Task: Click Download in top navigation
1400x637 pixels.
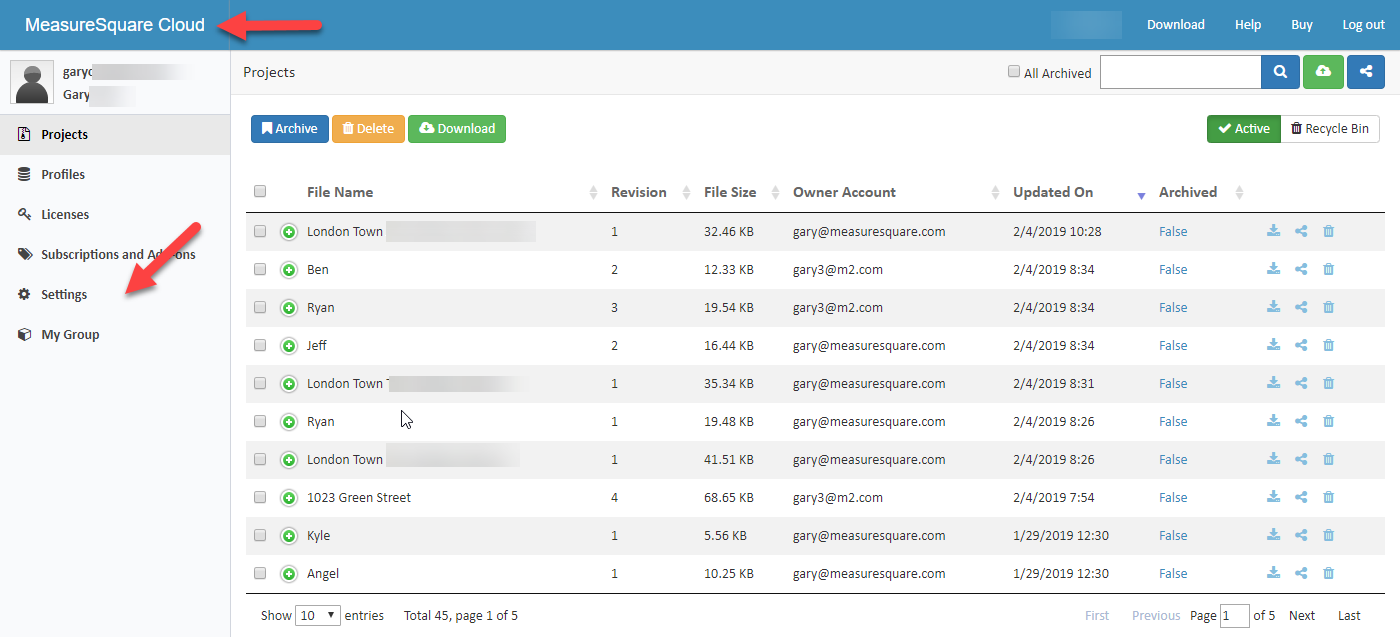Action: coord(1176,25)
